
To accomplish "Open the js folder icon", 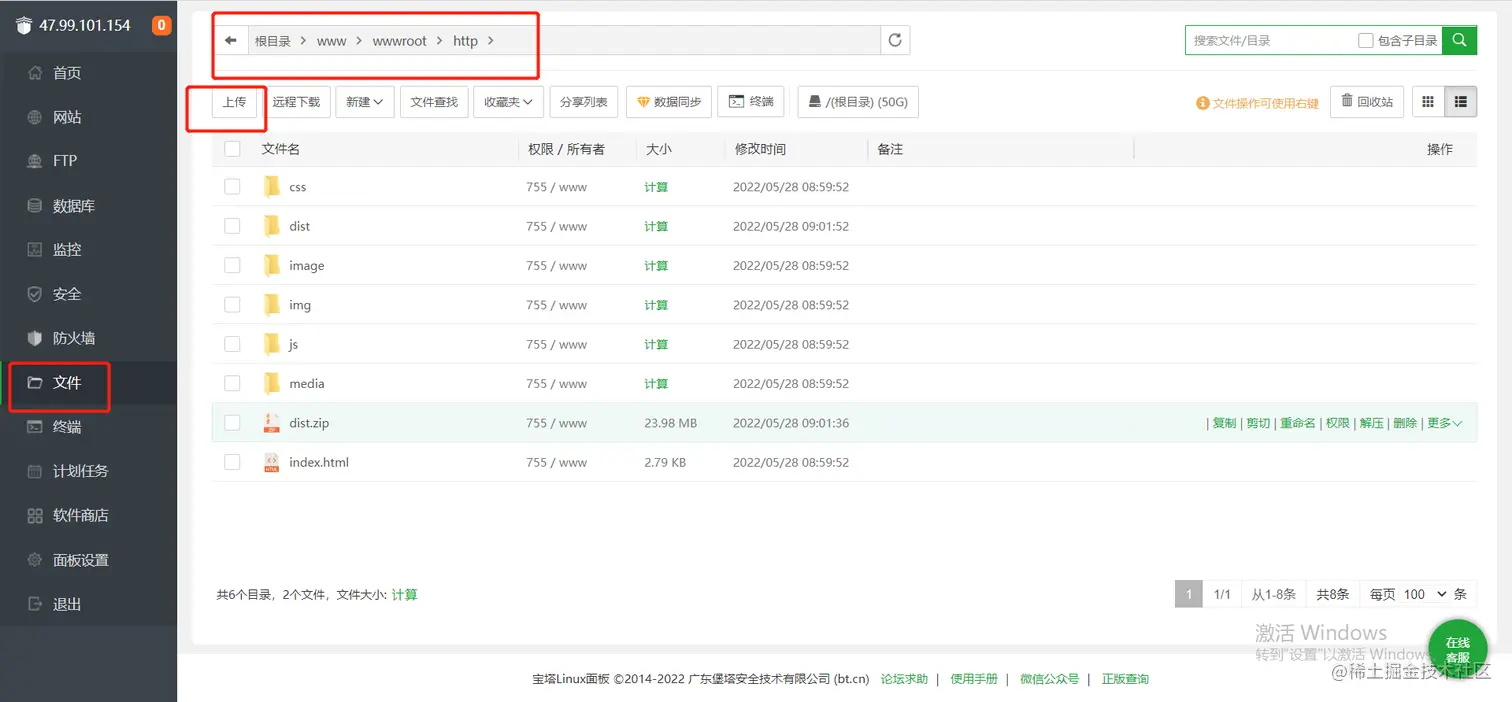I will (271, 344).
